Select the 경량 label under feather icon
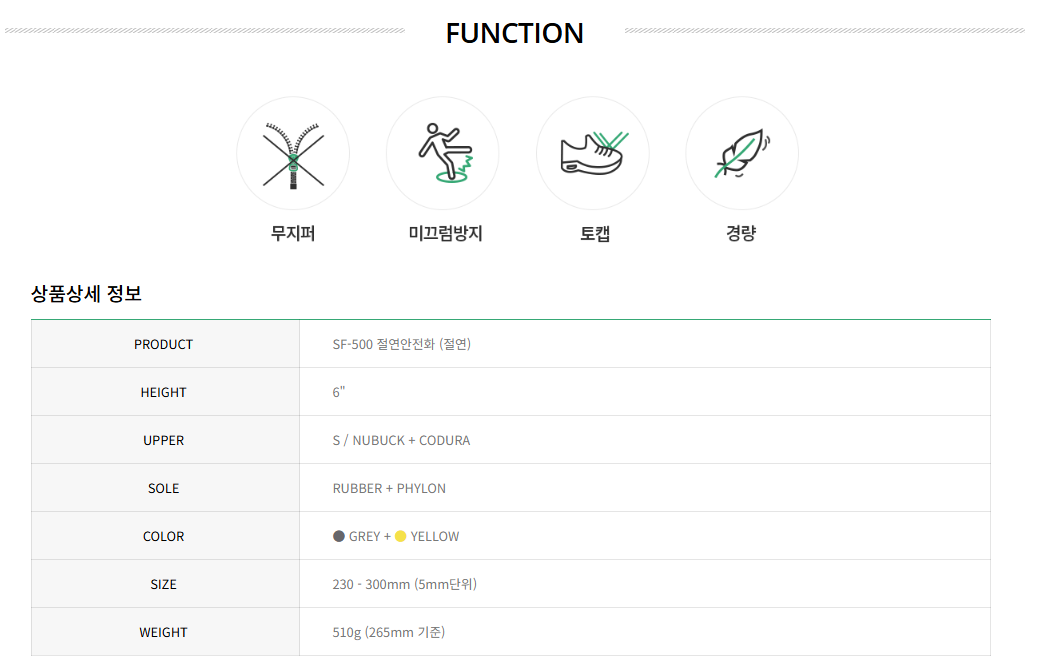 pyautogui.click(x=741, y=234)
